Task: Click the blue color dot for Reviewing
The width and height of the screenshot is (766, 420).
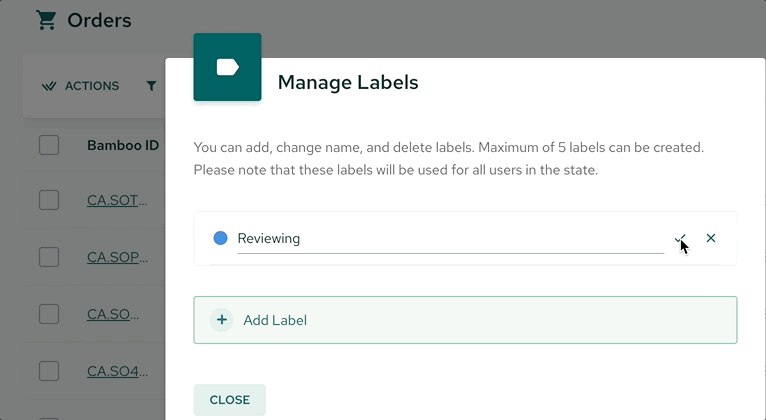Action: pos(220,238)
